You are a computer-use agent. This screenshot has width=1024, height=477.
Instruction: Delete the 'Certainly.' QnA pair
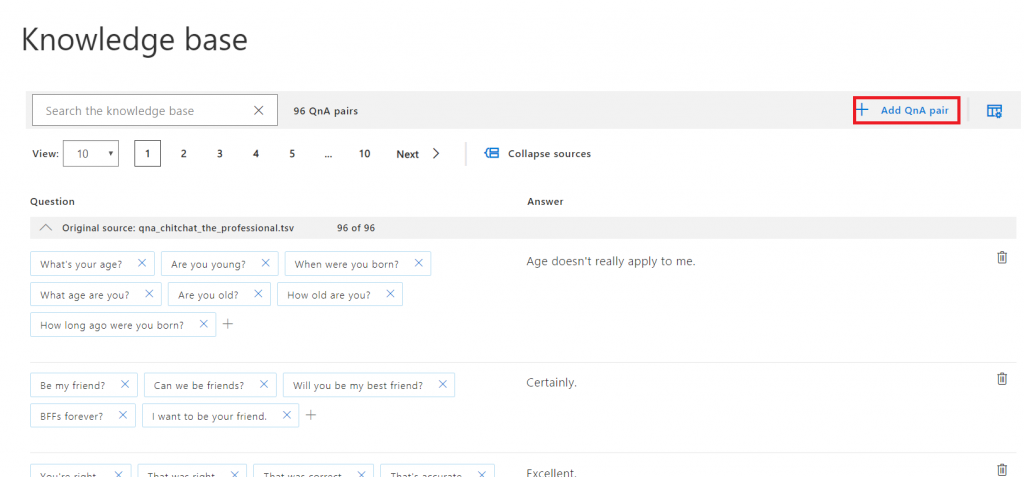(1002, 379)
